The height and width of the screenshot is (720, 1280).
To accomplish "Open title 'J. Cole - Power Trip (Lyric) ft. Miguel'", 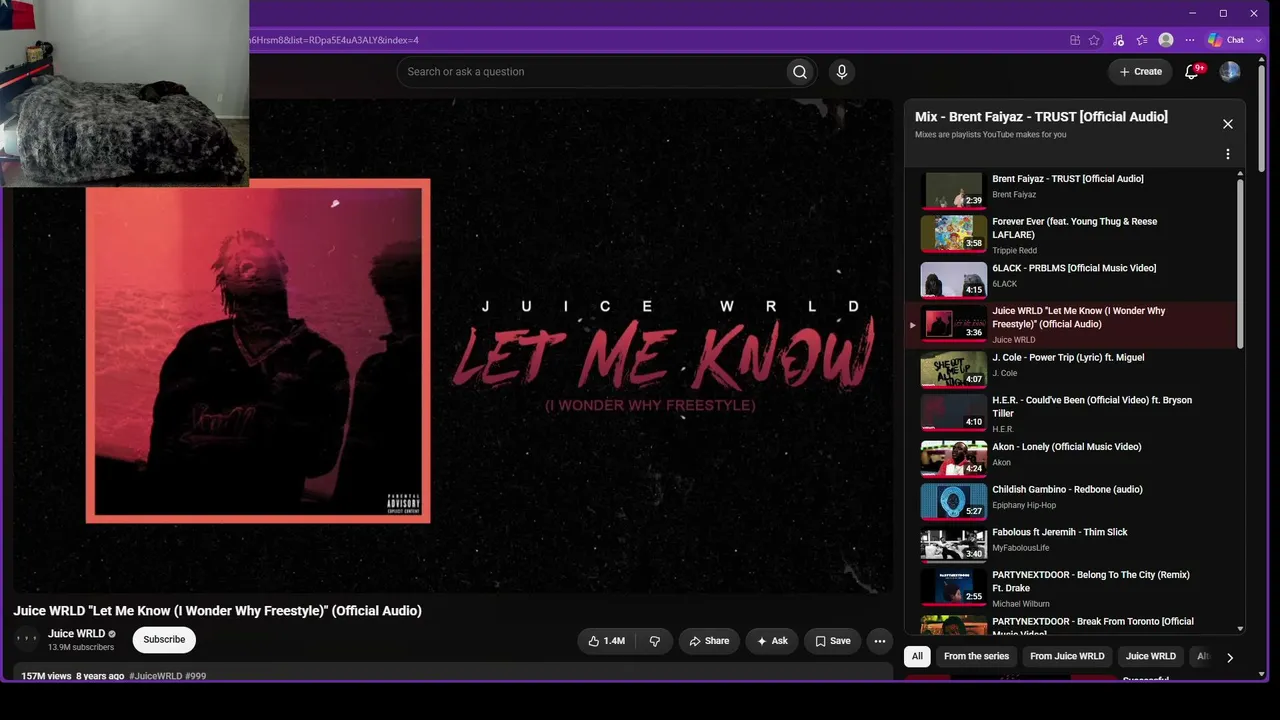I will click(1068, 357).
